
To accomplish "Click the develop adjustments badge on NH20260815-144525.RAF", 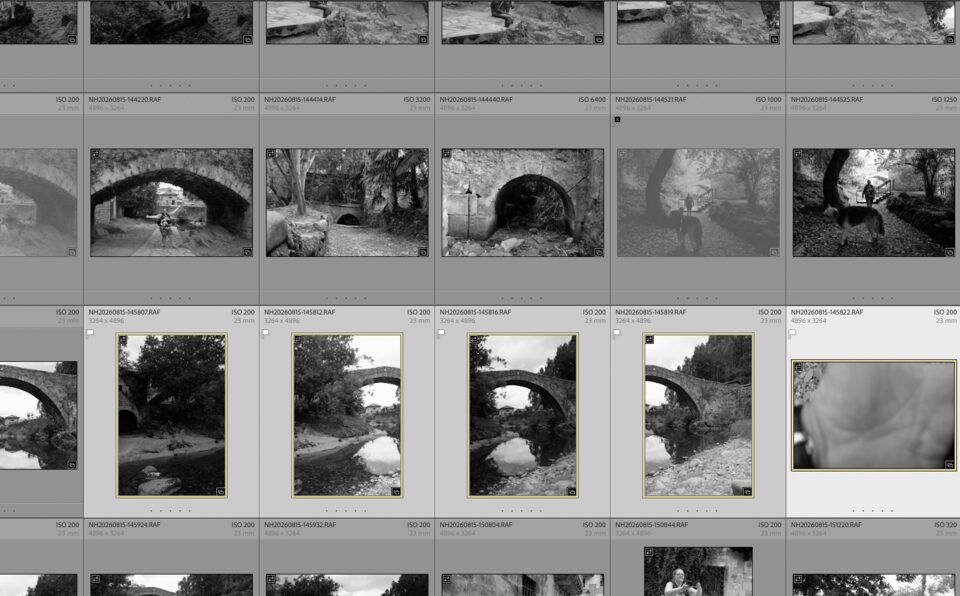I will (798, 154).
